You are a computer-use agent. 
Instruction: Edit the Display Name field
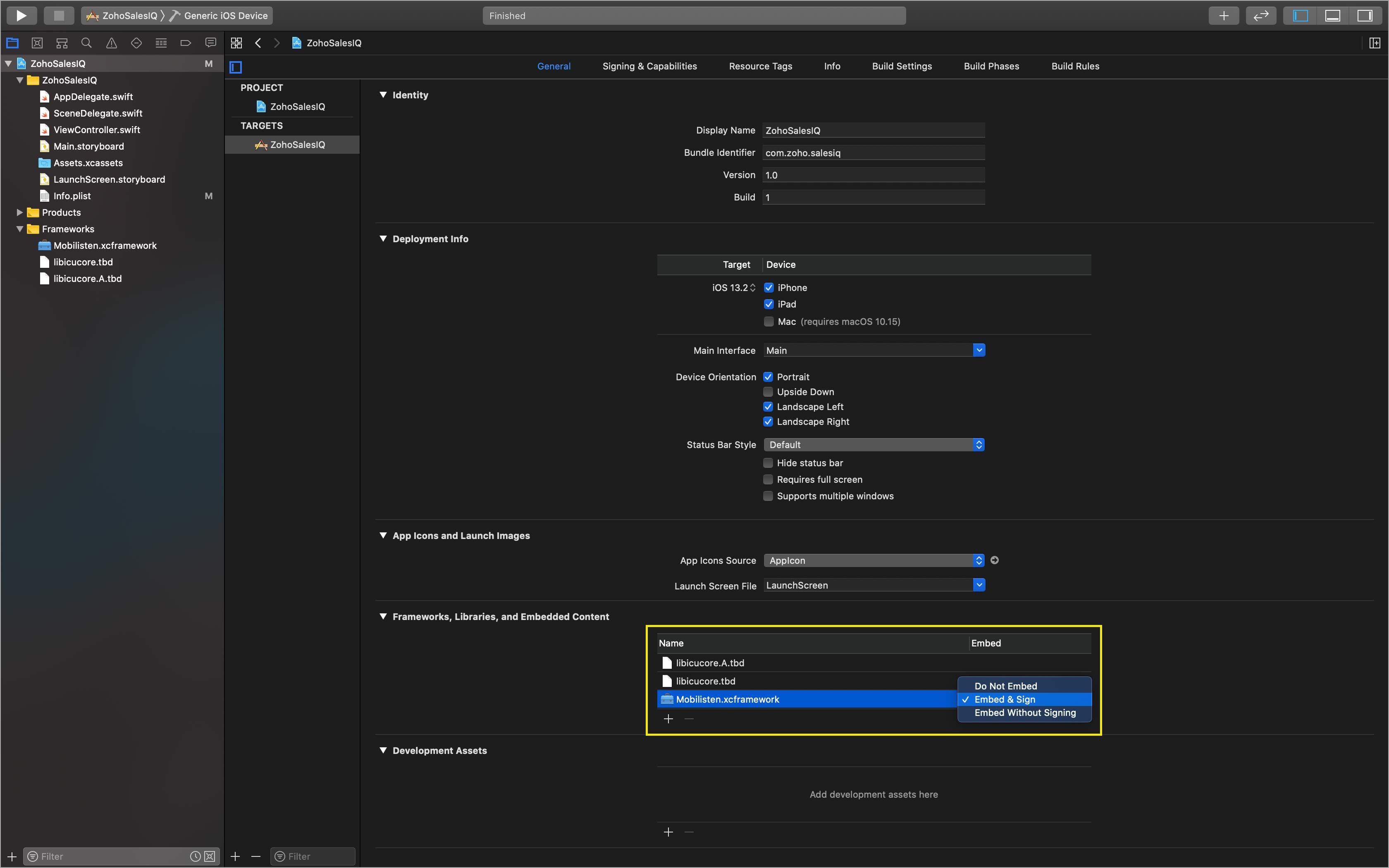873,130
